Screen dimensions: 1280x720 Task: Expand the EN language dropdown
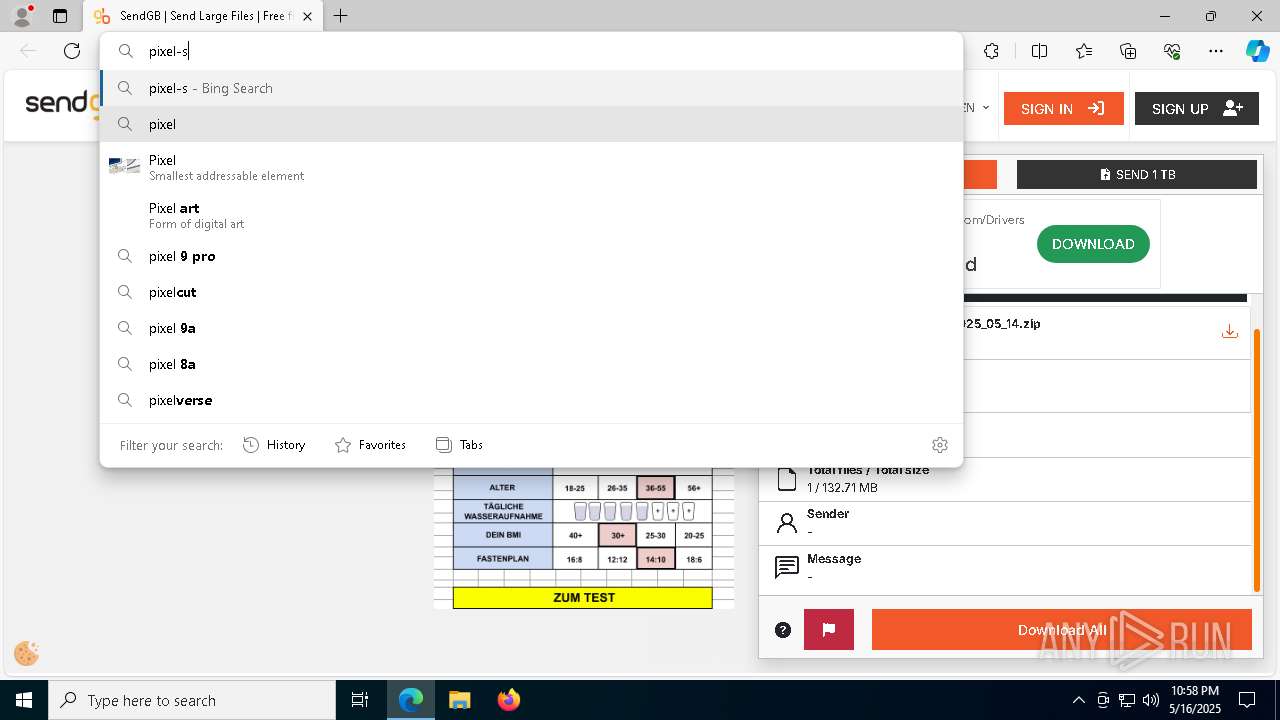(976, 108)
